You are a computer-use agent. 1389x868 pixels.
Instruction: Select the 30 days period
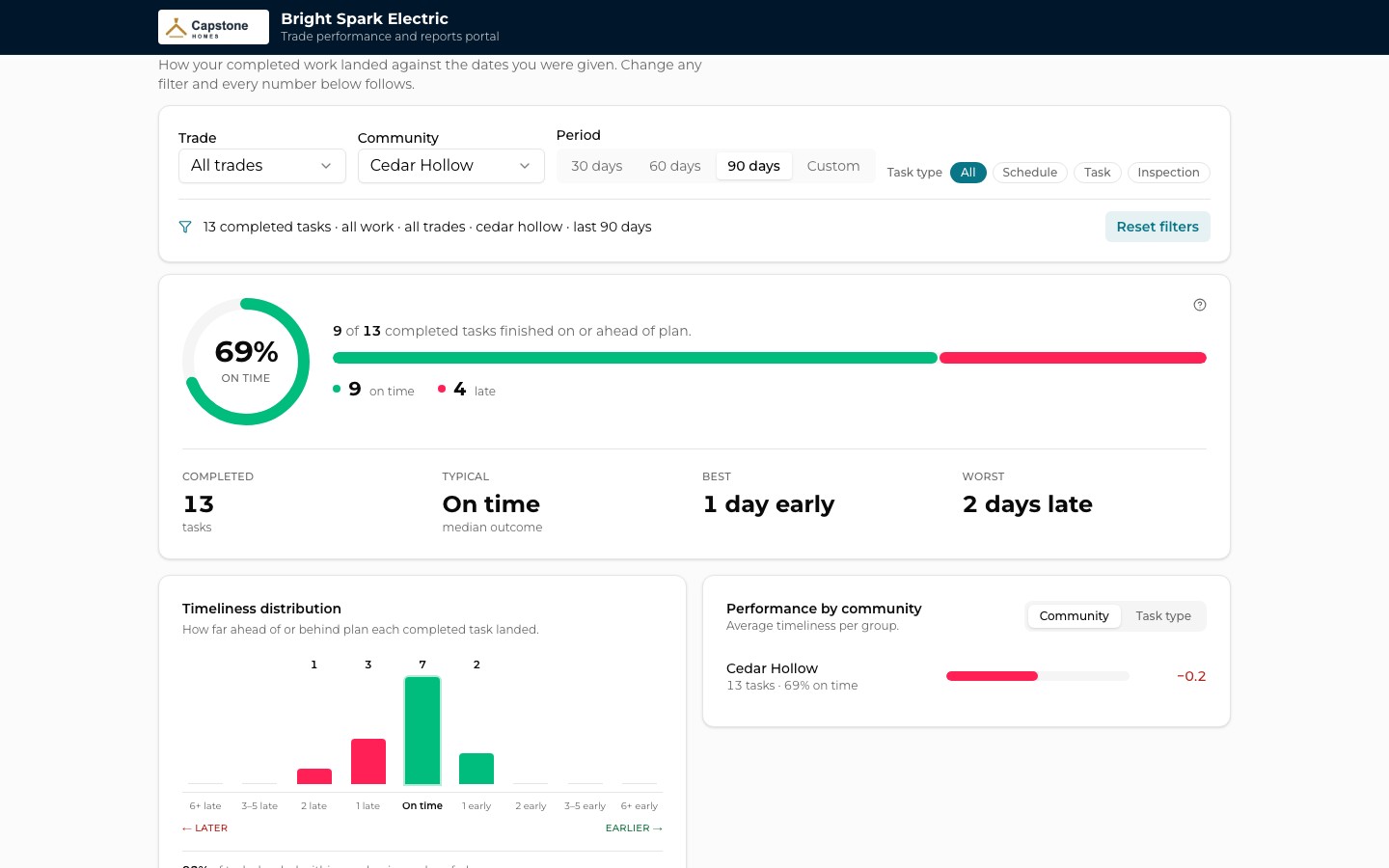click(x=597, y=166)
